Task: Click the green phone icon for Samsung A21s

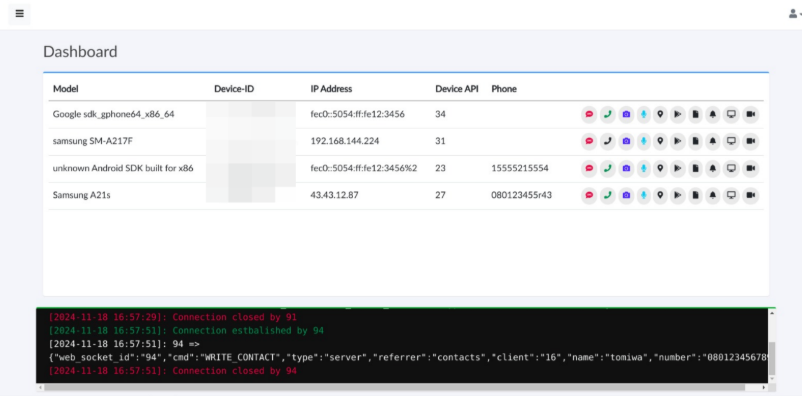Action: (607, 195)
